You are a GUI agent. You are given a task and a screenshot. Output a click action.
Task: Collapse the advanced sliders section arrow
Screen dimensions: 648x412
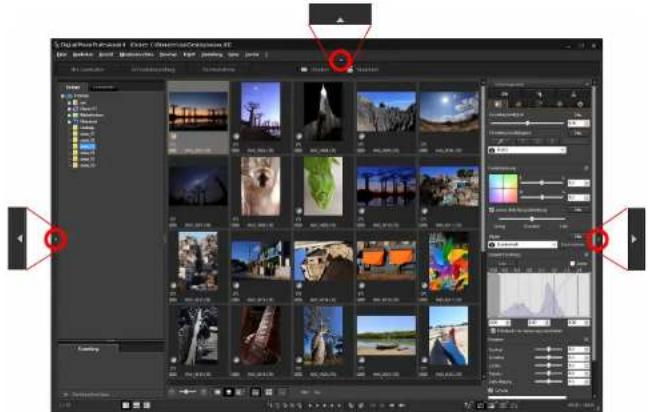pos(586,340)
